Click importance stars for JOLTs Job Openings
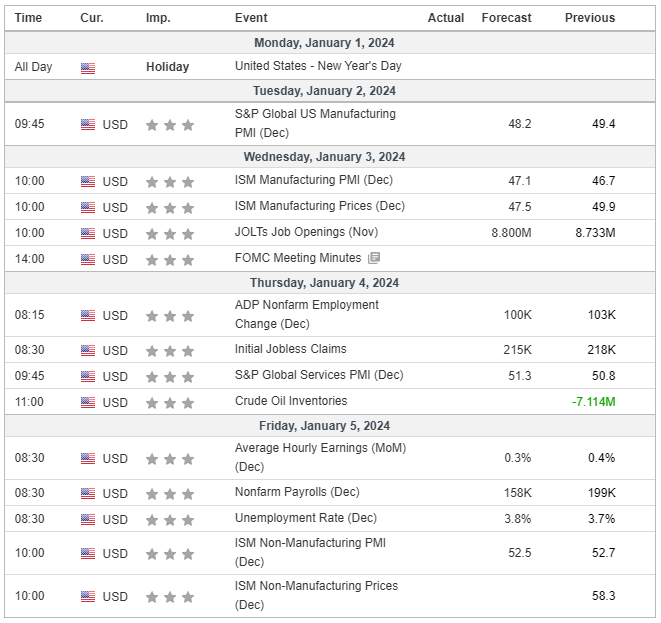The height and width of the screenshot is (623, 661). pos(170,234)
